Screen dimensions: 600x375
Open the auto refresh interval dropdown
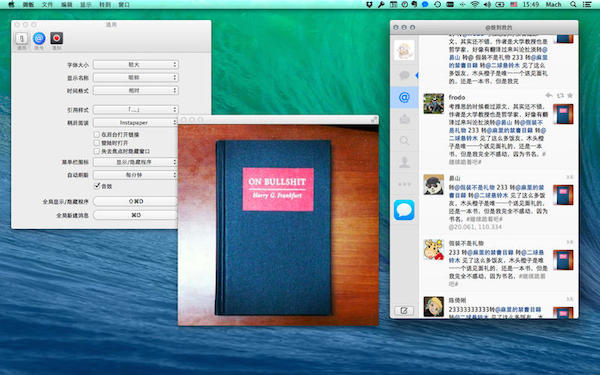136,175
